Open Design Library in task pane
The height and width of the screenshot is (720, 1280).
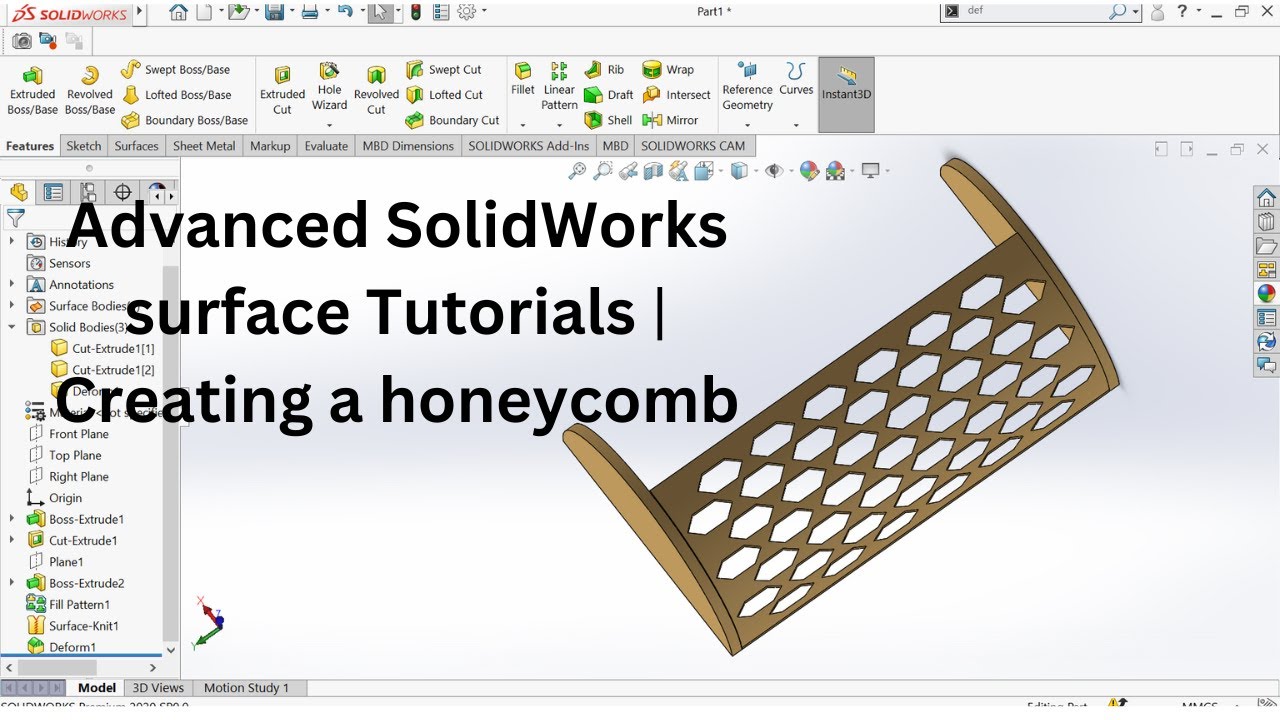(1266, 221)
